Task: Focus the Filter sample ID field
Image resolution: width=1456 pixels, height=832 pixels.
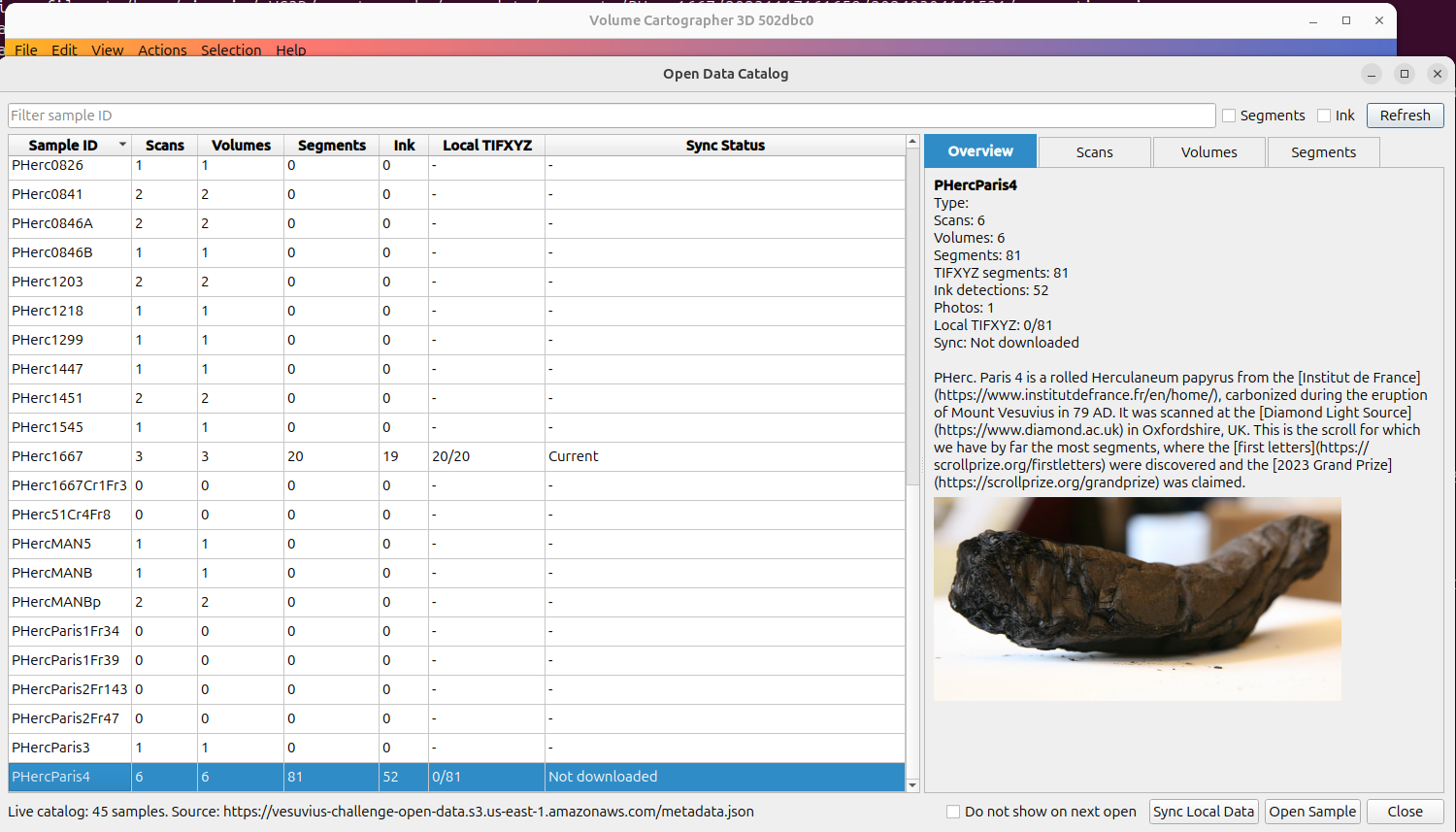Action: pos(612,116)
